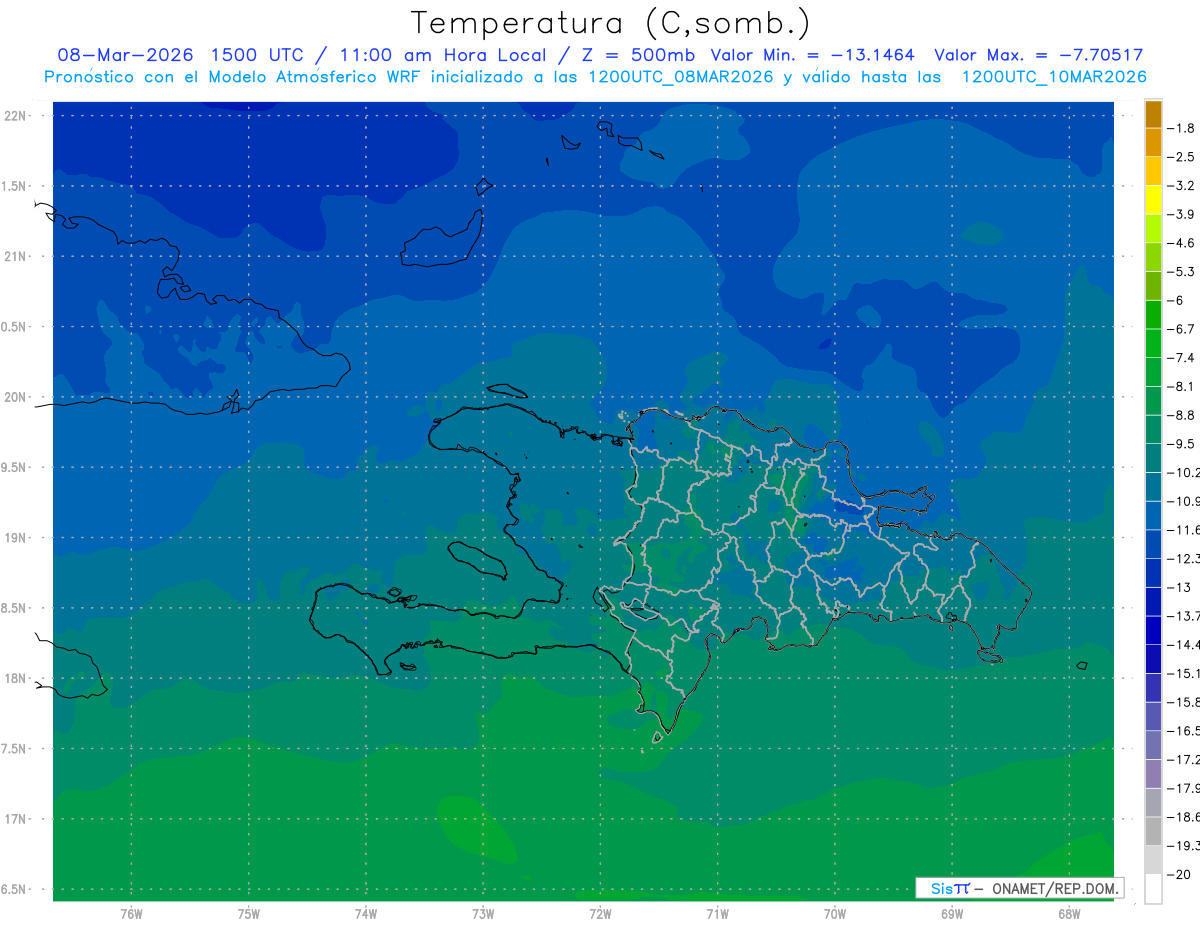Click the yellow swatch between -3.2 and -3.9
This screenshot has width=1200, height=927.
[1153, 200]
